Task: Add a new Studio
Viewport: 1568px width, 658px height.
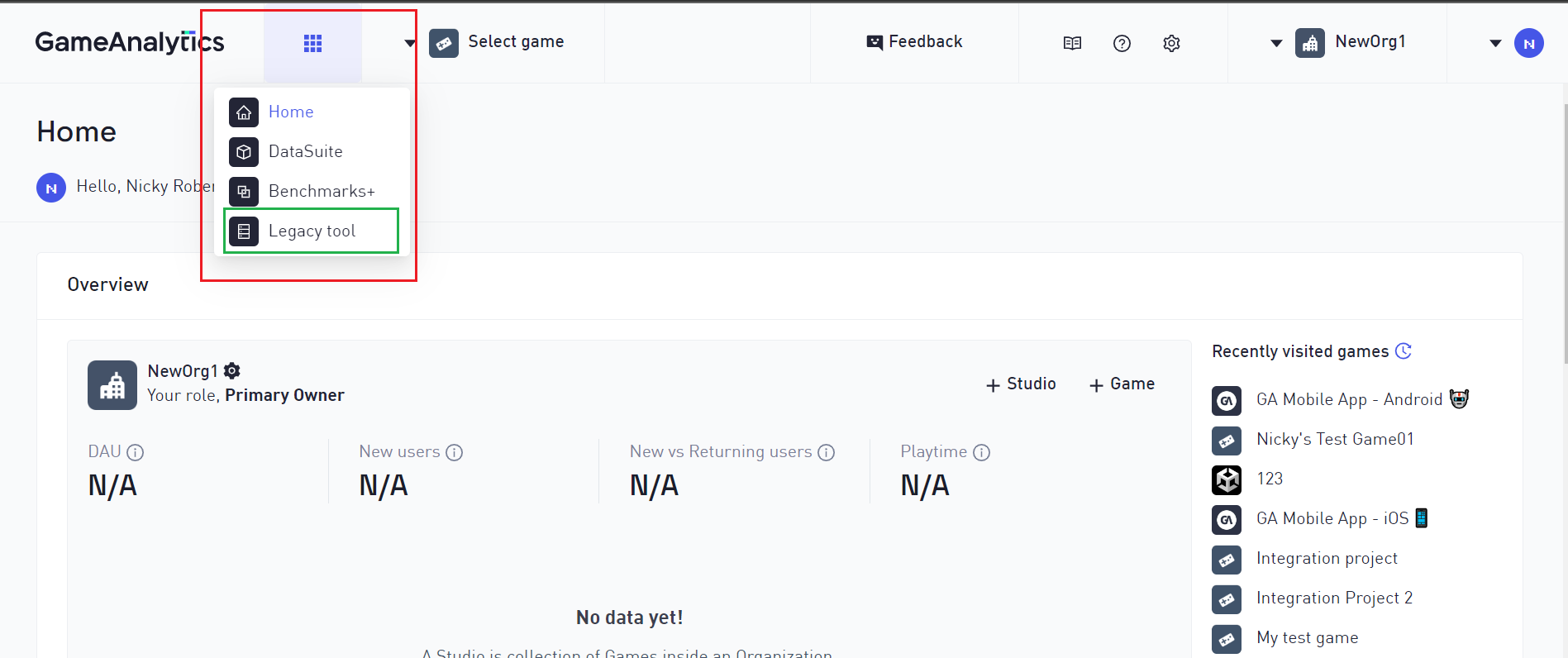Action: click(1021, 384)
